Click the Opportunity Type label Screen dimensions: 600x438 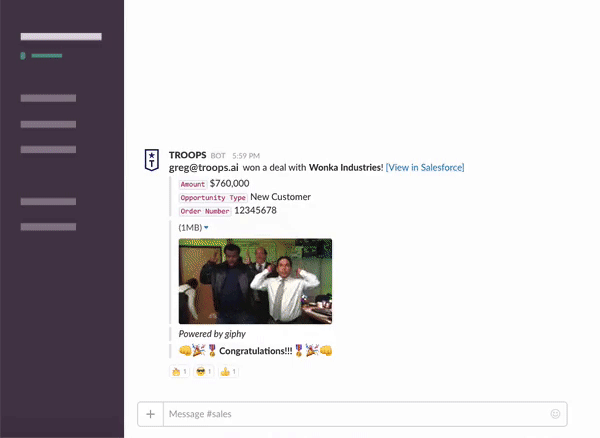213,198
